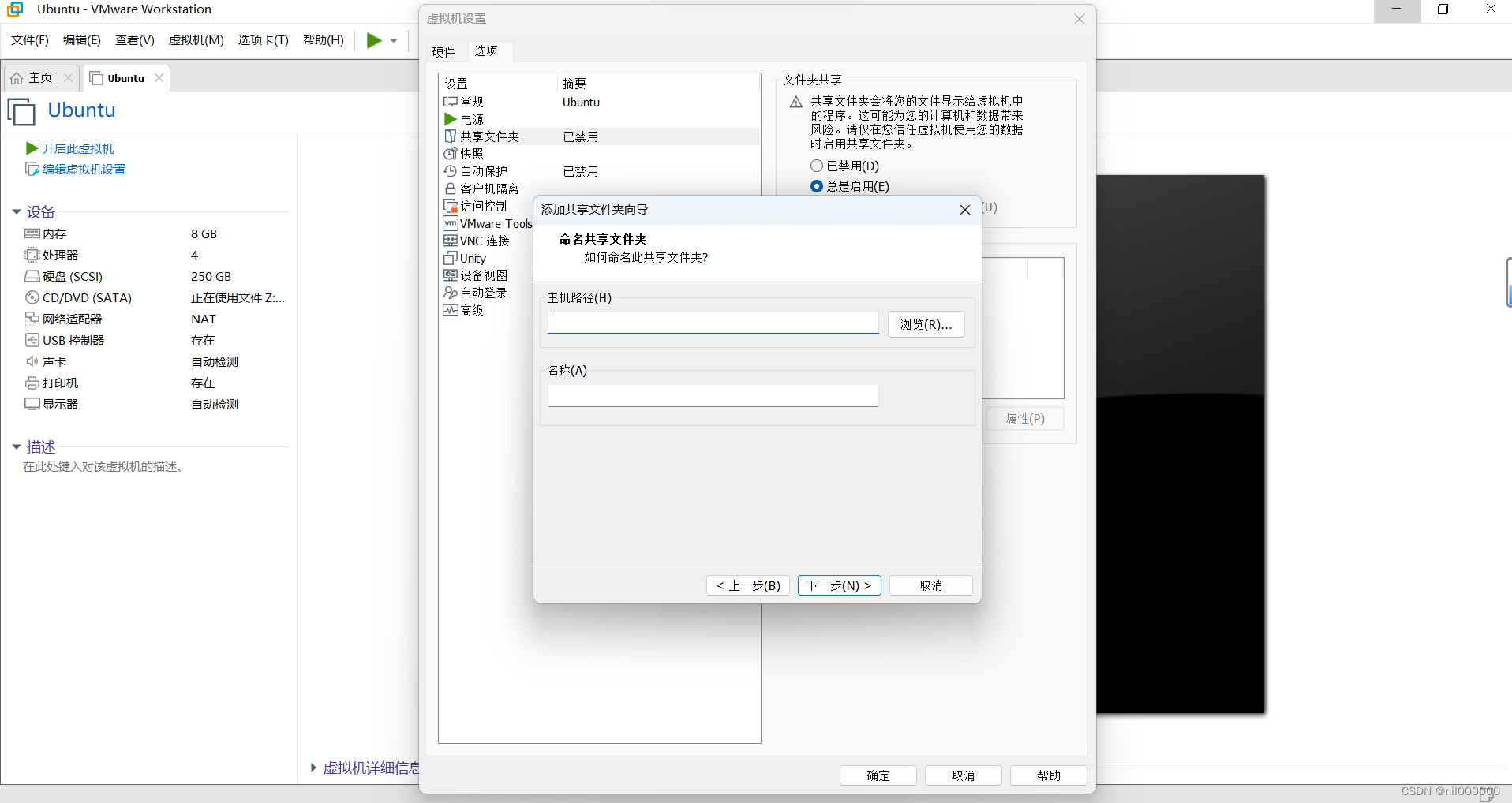1512x803 pixels.
Task: Expand 虚拟机详细信息 section
Action: 314,768
